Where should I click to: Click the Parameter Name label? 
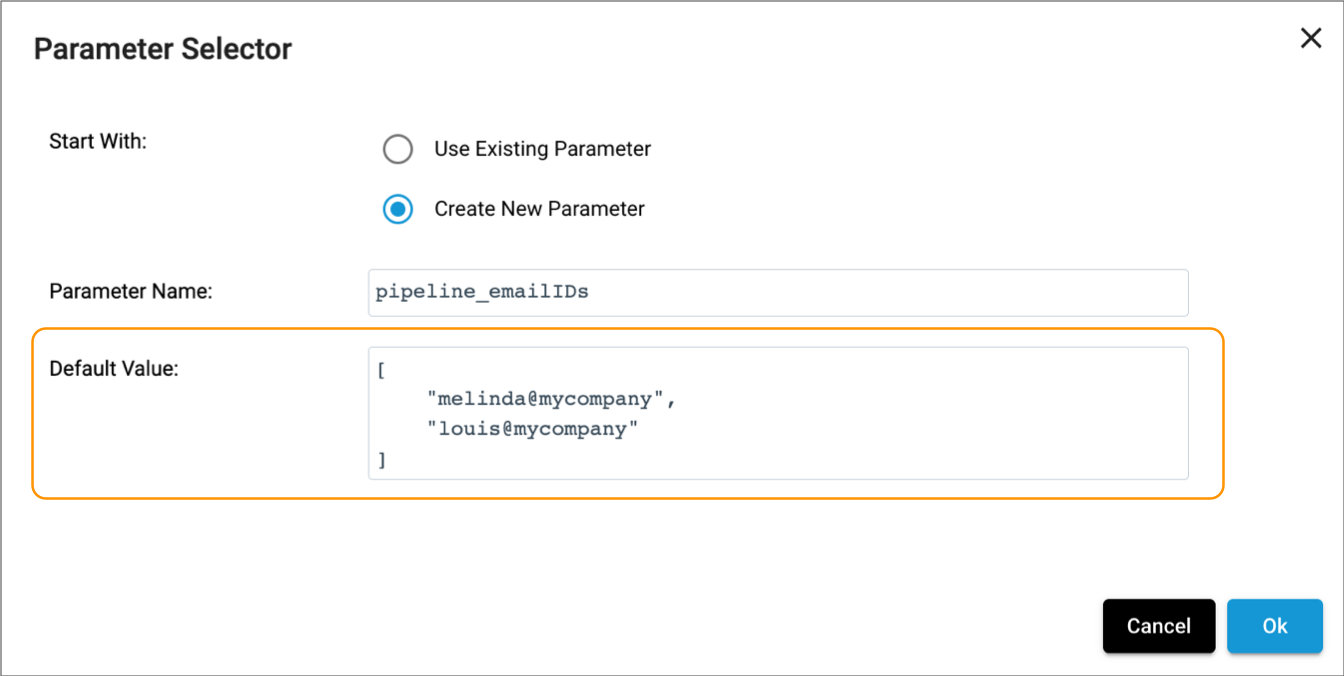coord(130,291)
